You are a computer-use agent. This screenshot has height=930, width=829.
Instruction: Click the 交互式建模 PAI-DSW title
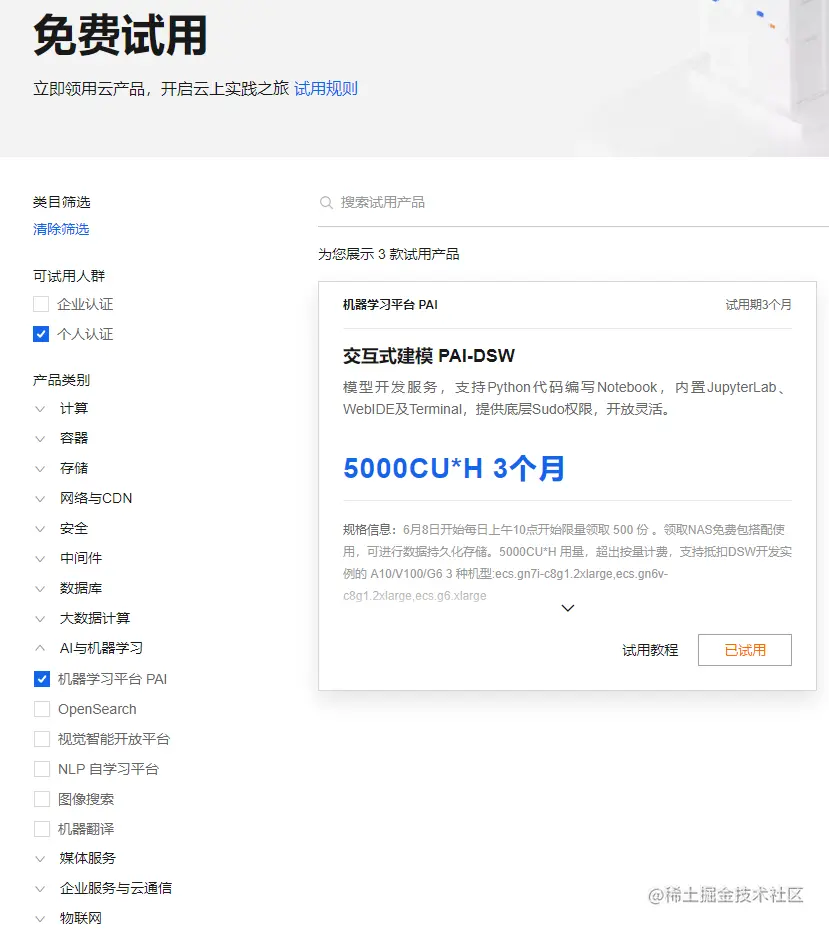click(429, 356)
